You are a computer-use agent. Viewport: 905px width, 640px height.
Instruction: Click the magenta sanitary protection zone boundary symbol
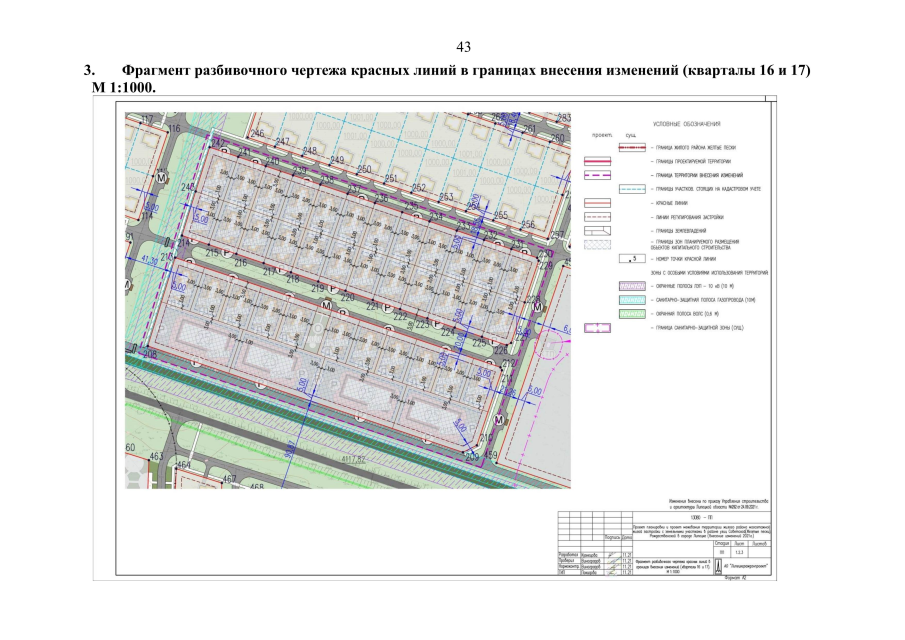(597, 328)
